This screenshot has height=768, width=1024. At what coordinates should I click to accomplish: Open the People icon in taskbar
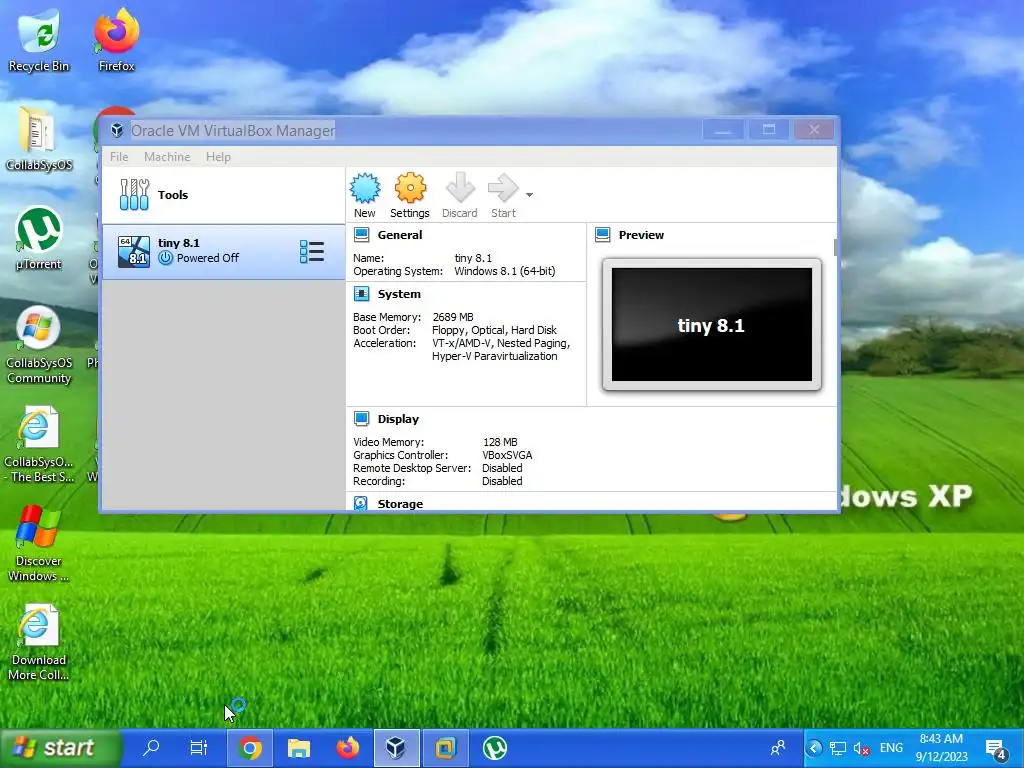[778, 748]
